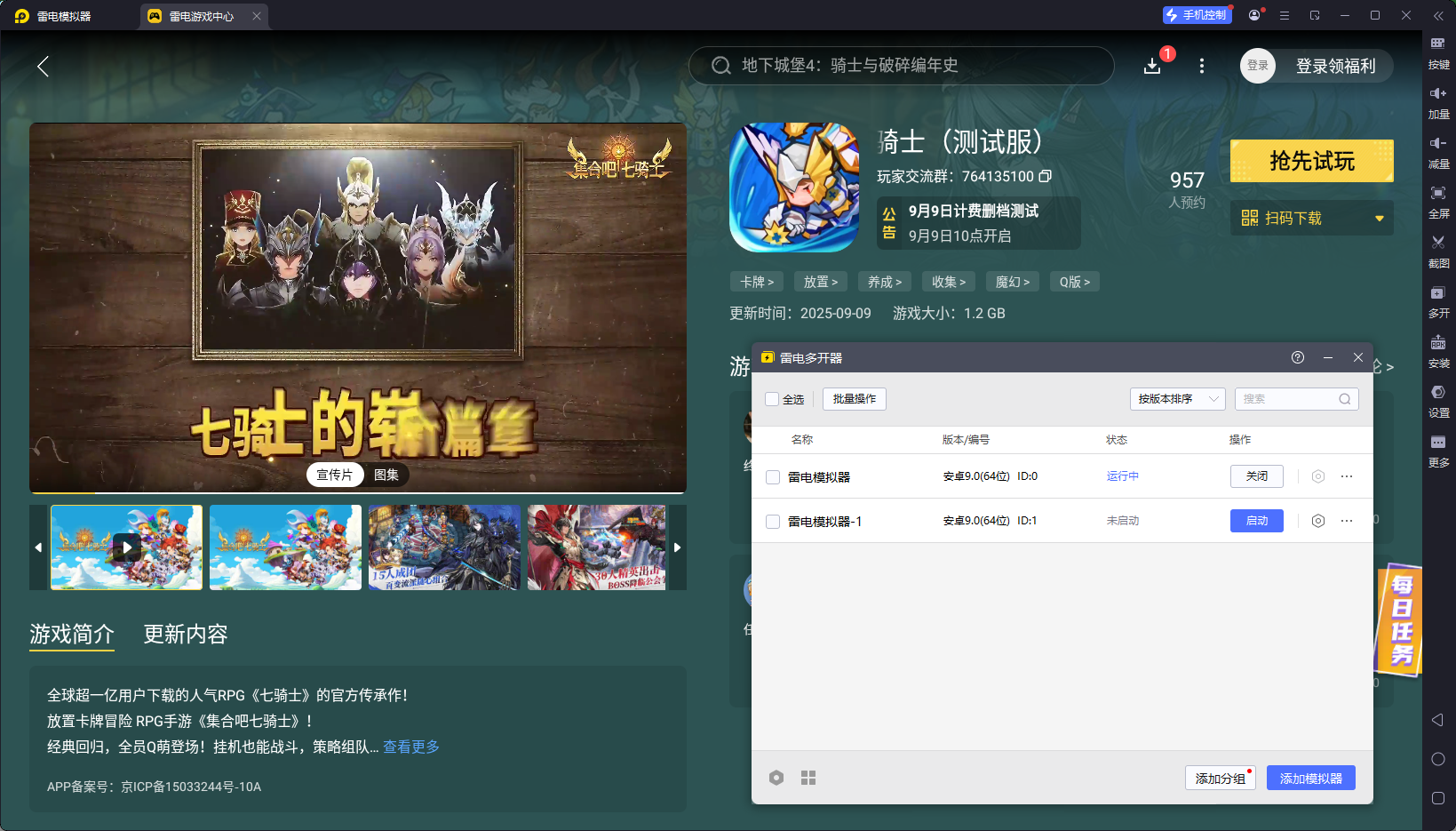Viewport: 1456px width, 831px height.
Task: Focus the game search box at top
Action: (902, 66)
